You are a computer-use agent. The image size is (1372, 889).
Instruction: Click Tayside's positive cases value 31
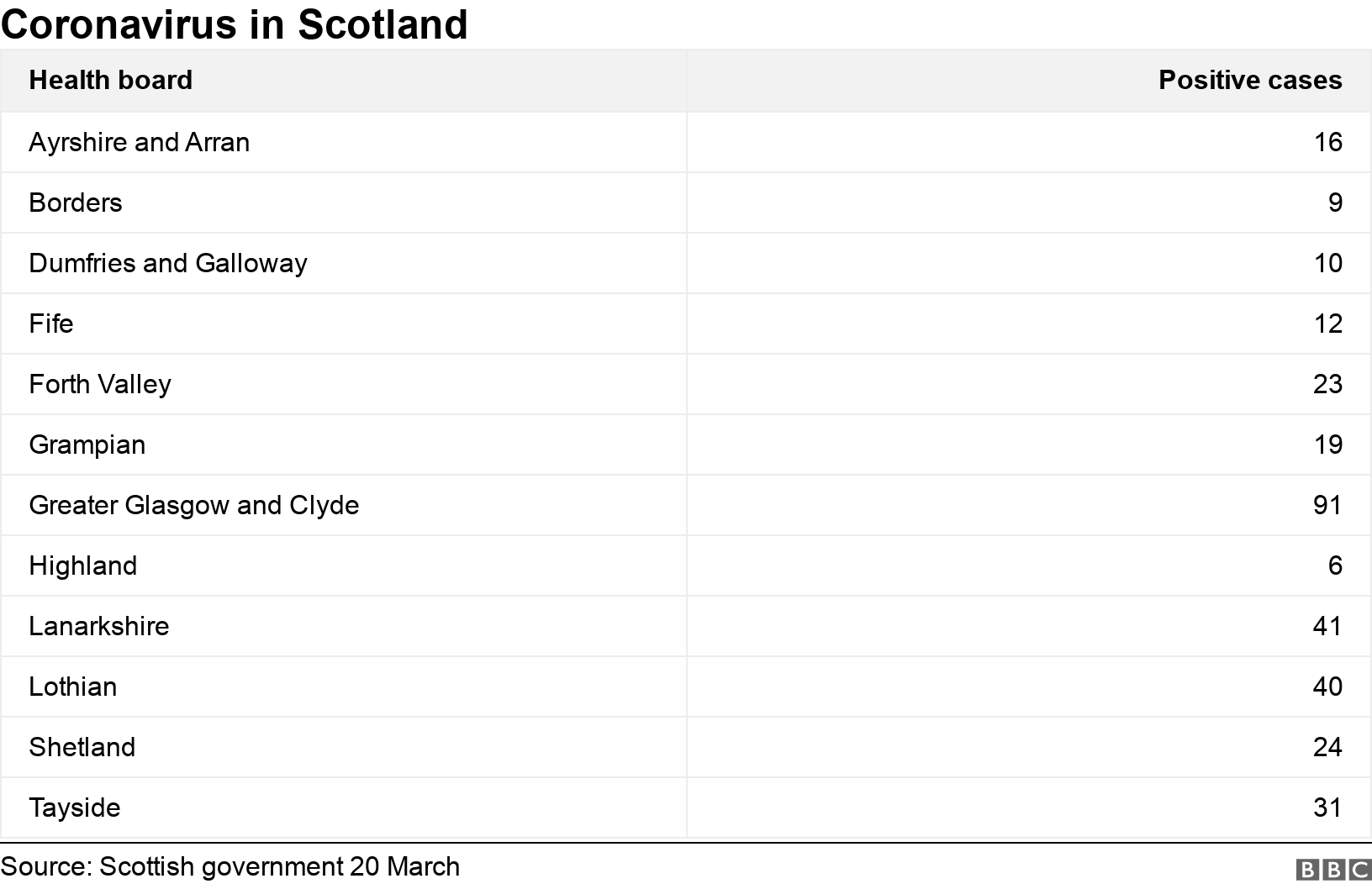point(1327,807)
